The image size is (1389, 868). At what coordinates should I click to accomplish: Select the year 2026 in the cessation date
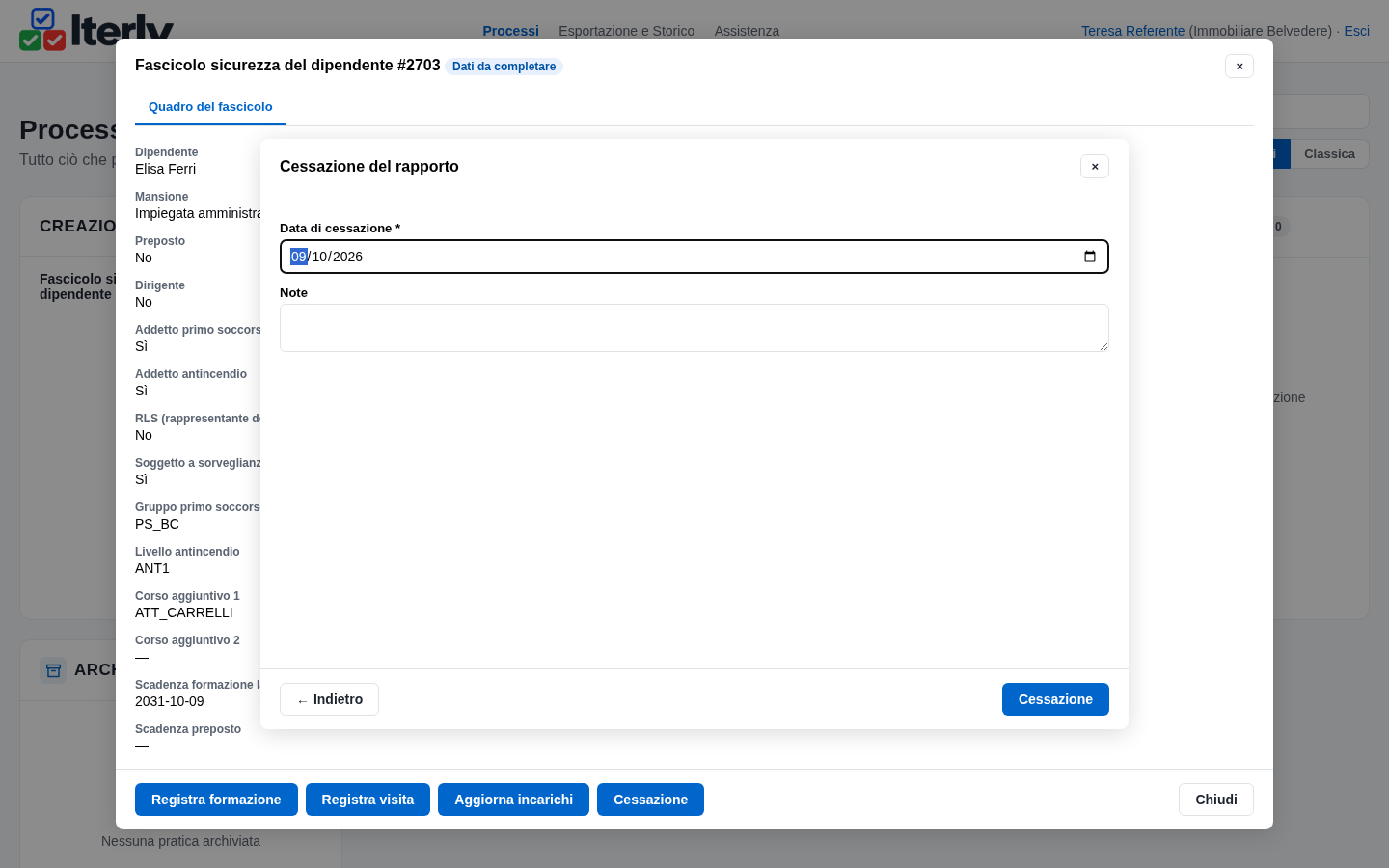(347, 257)
